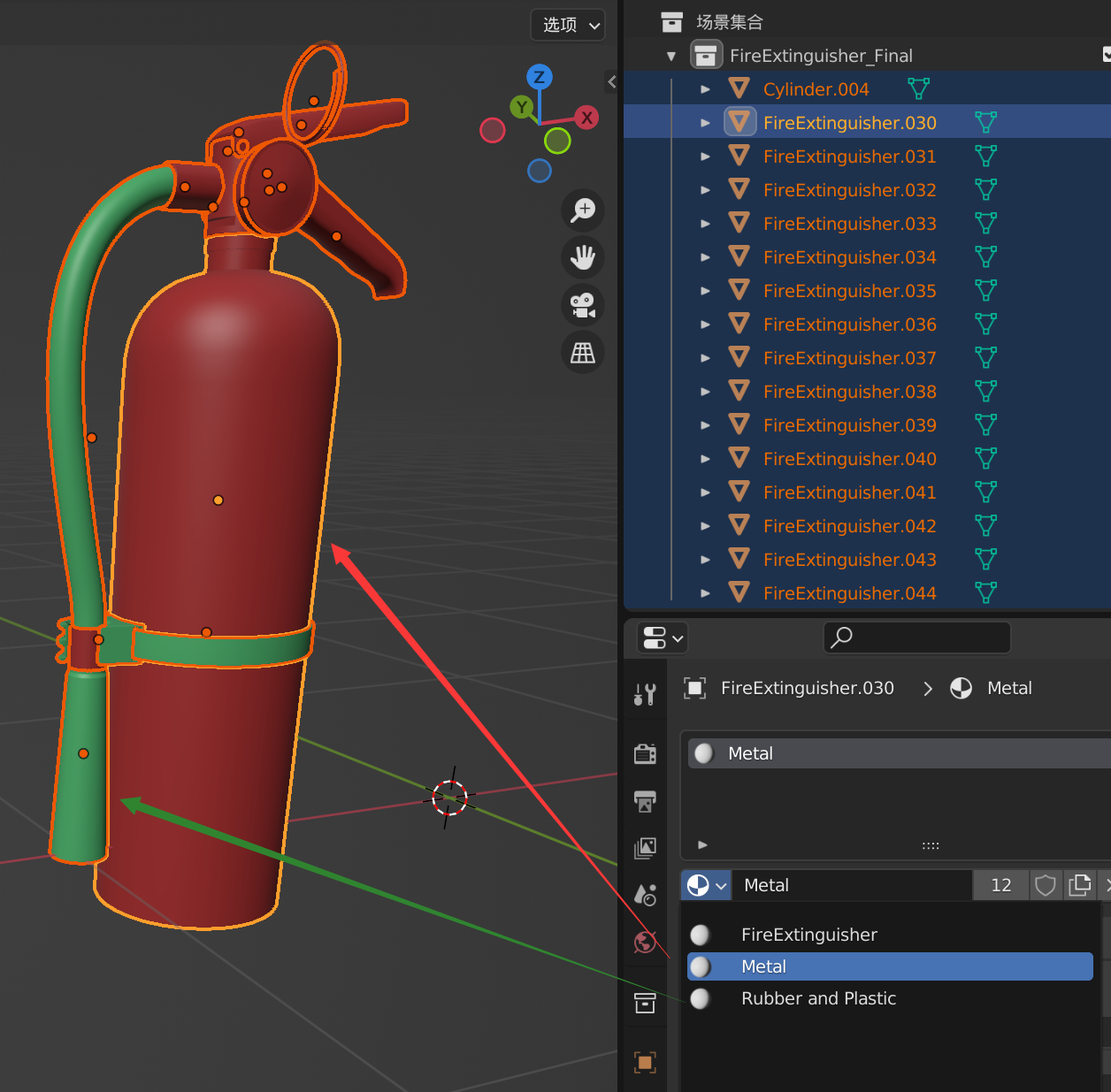Open the View Layer properties tab
This screenshot has width=1111, height=1092.
pos(645,847)
